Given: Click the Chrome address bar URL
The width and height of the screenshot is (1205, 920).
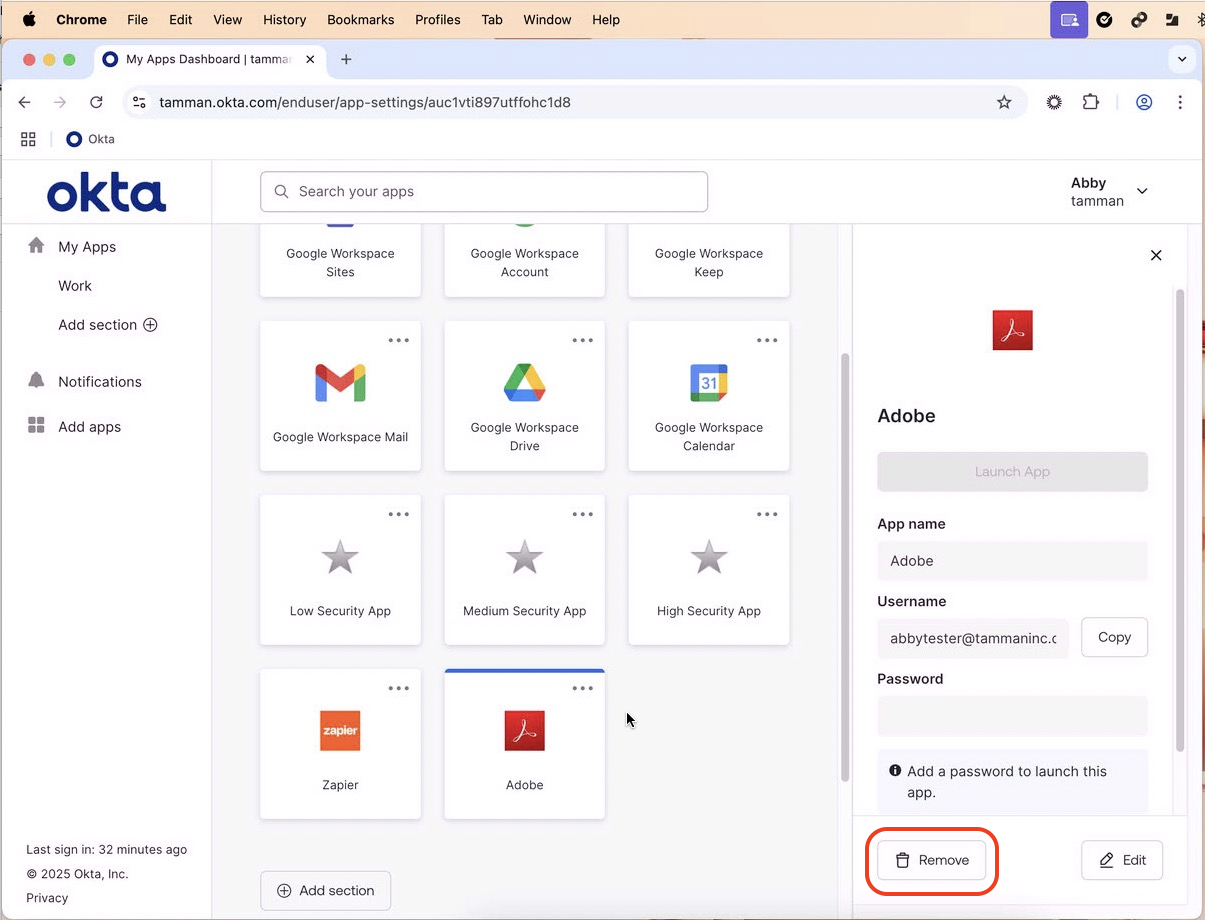Looking at the screenshot, I should pos(365,102).
